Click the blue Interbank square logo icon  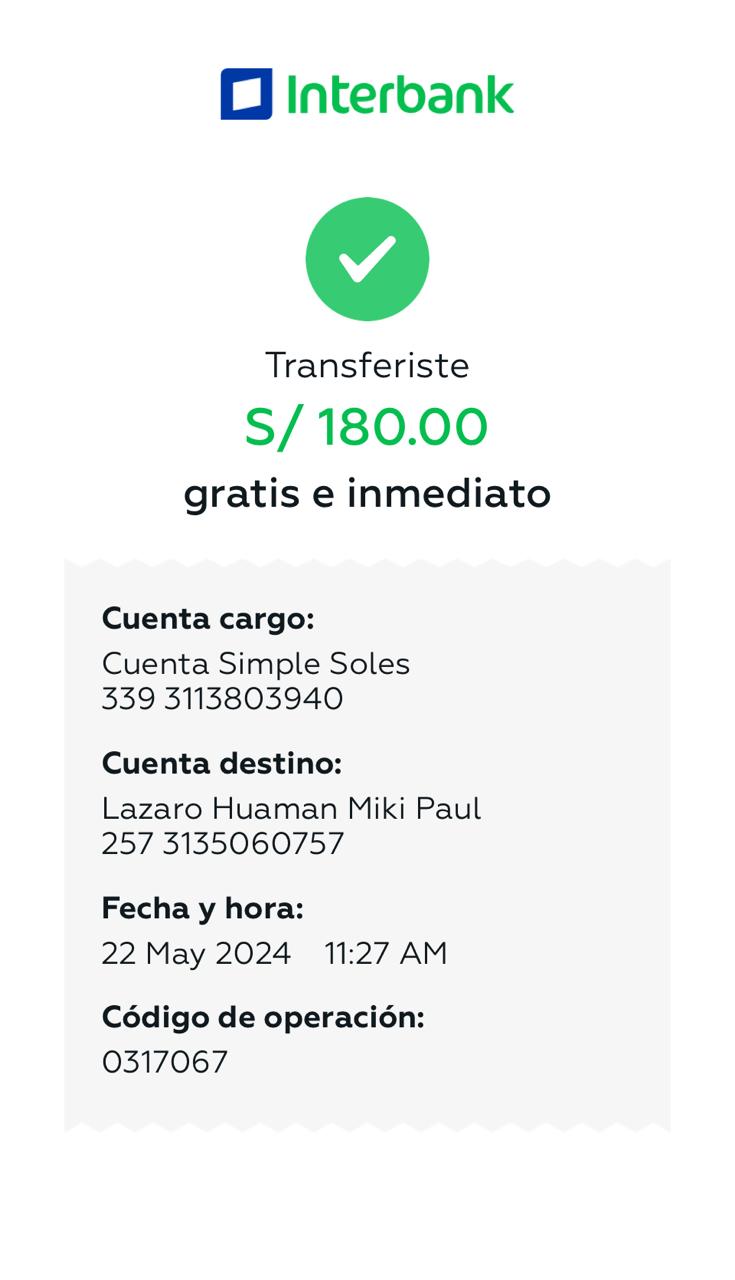tap(246, 94)
